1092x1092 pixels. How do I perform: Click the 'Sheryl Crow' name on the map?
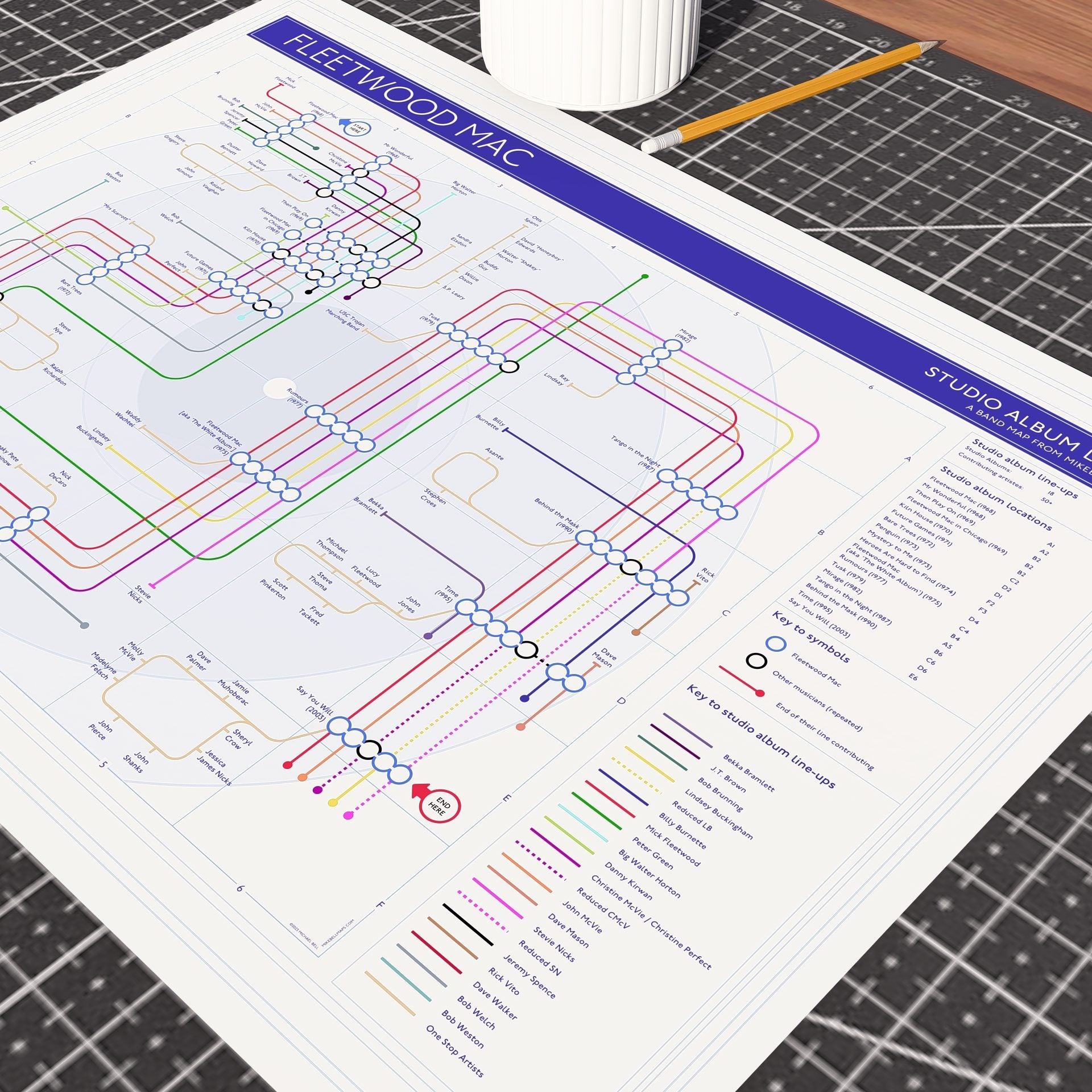click(x=238, y=740)
